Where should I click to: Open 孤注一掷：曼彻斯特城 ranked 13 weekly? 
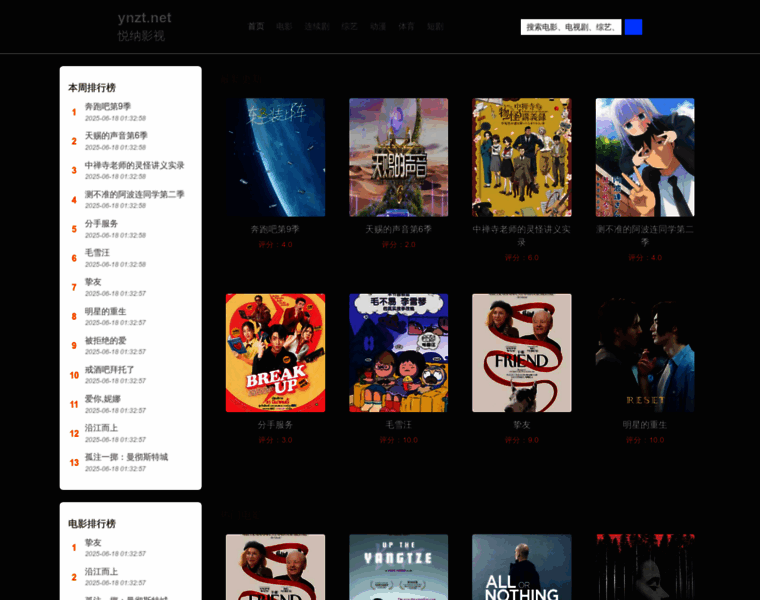[x=126, y=457]
